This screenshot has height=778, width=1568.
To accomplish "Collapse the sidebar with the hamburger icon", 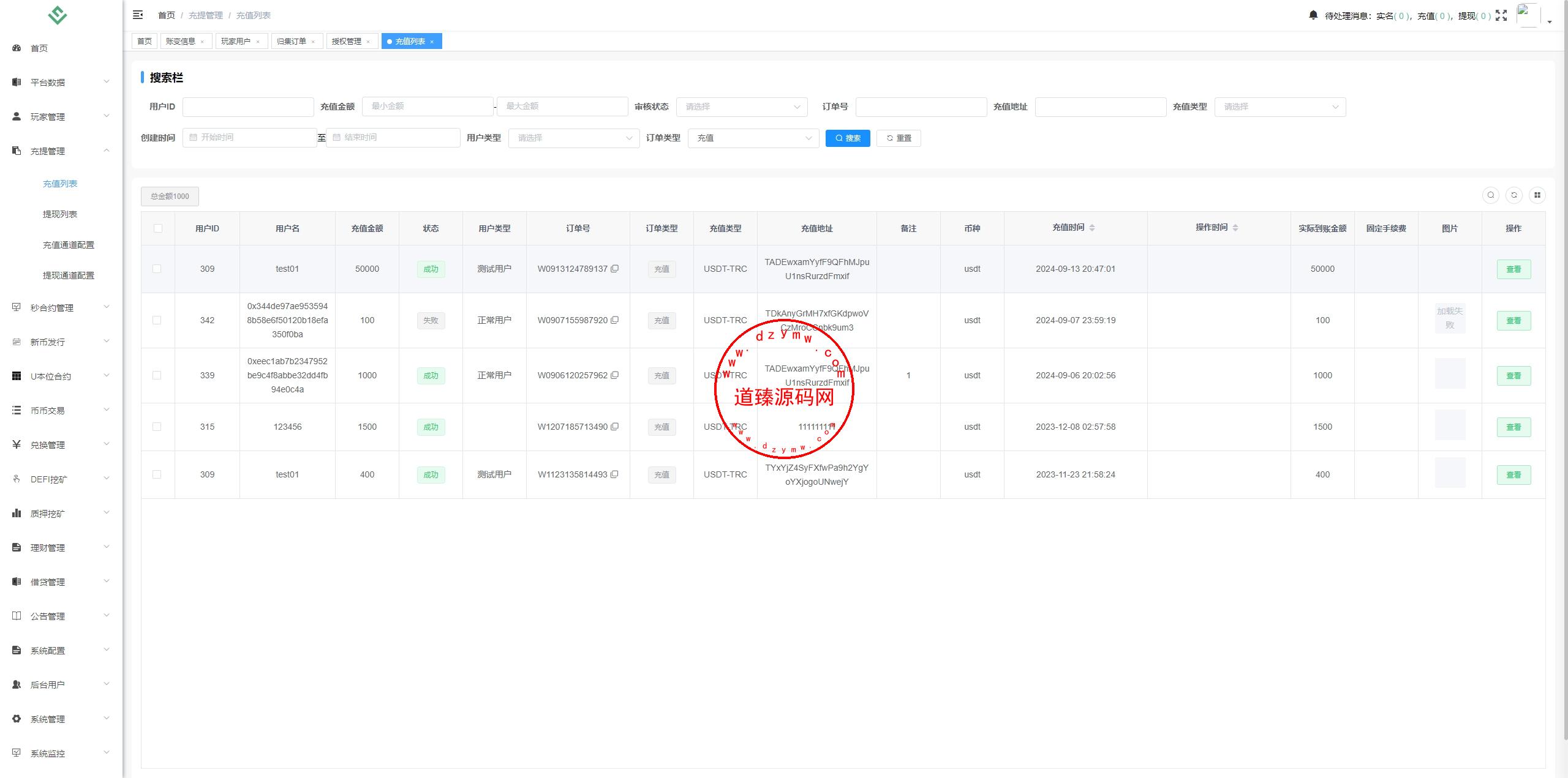I will [x=138, y=15].
